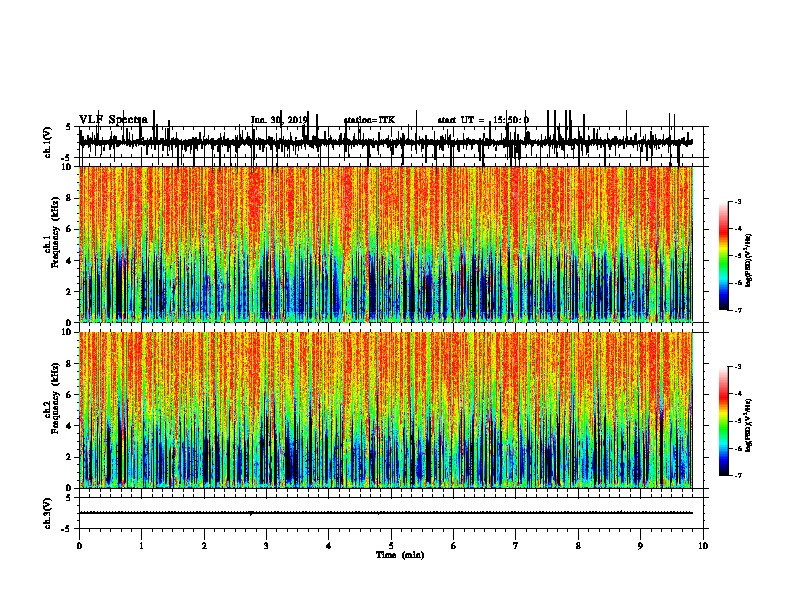This screenshot has width=792, height=612.
Task: Click the "6" kHz tick of ch.2 spectrogram
Action: point(70,395)
